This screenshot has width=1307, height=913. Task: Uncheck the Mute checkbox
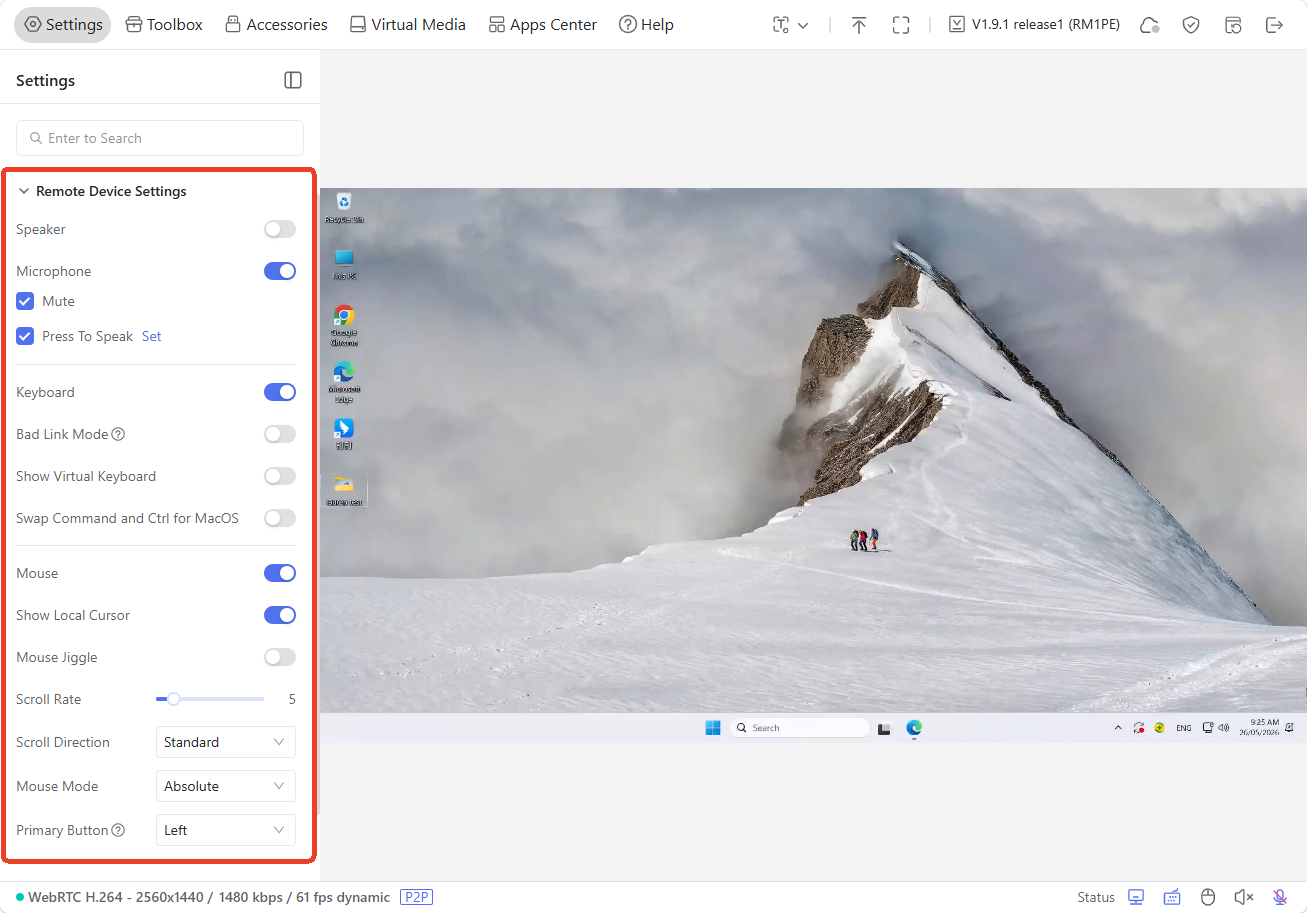(x=25, y=301)
